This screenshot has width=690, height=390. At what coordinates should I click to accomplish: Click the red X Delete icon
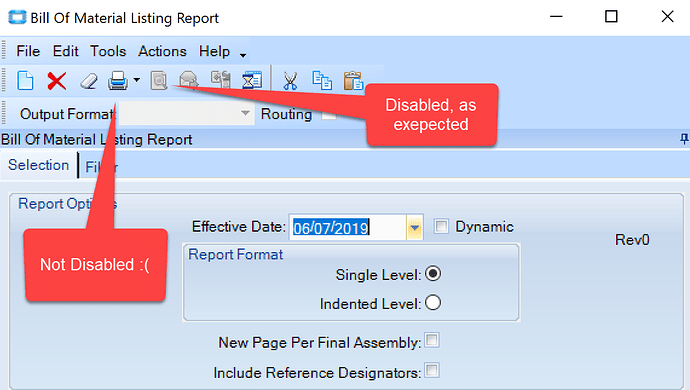coord(57,81)
